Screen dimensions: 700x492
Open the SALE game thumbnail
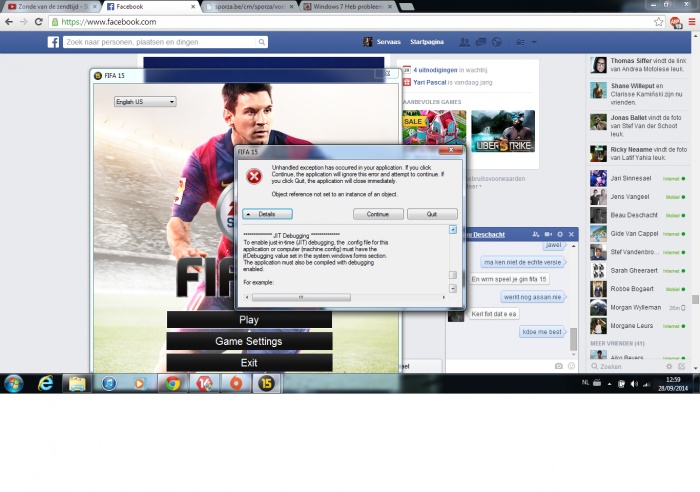pyautogui.click(x=434, y=127)
